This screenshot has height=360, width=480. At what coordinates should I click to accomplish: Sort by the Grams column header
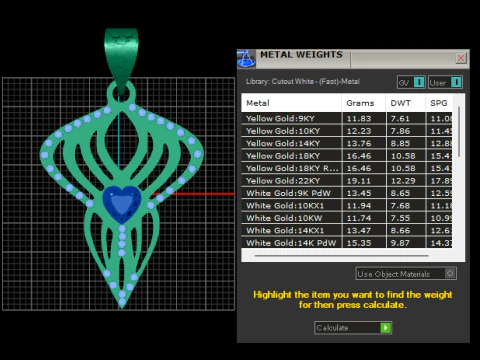tap(364, 103)
